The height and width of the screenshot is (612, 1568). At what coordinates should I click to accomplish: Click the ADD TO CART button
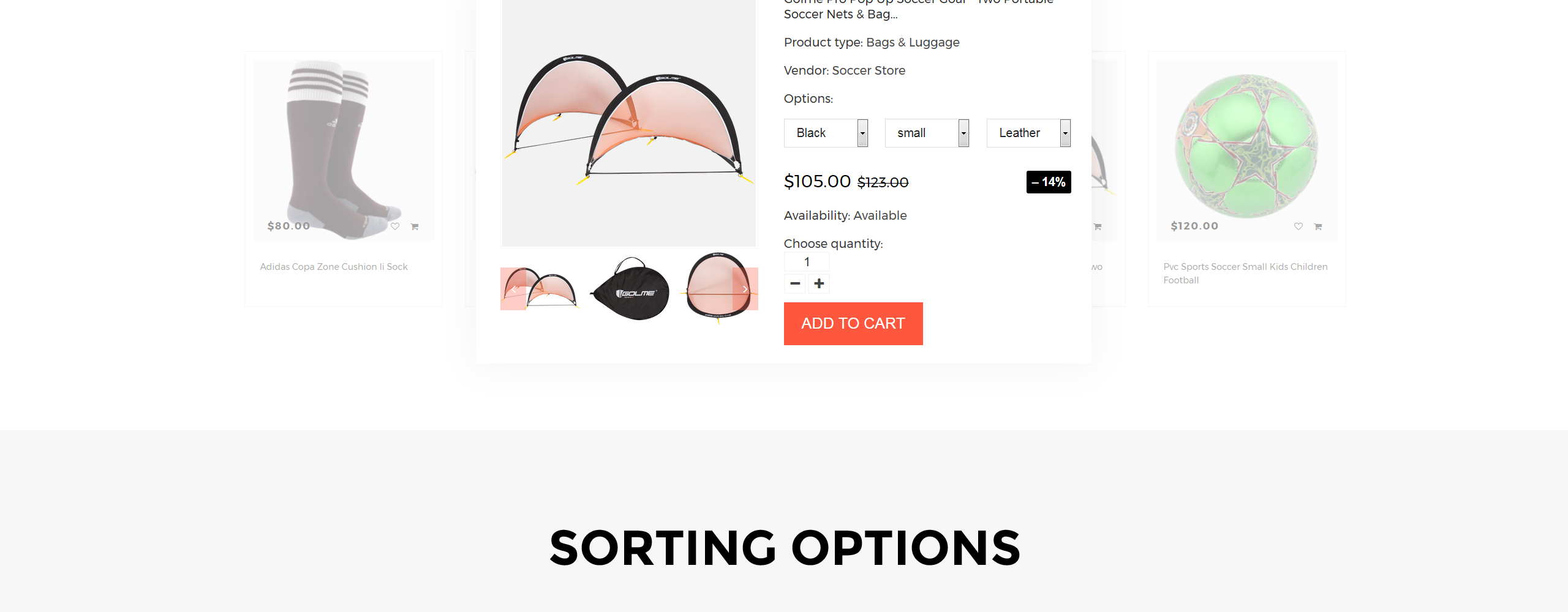pos(853,324)
